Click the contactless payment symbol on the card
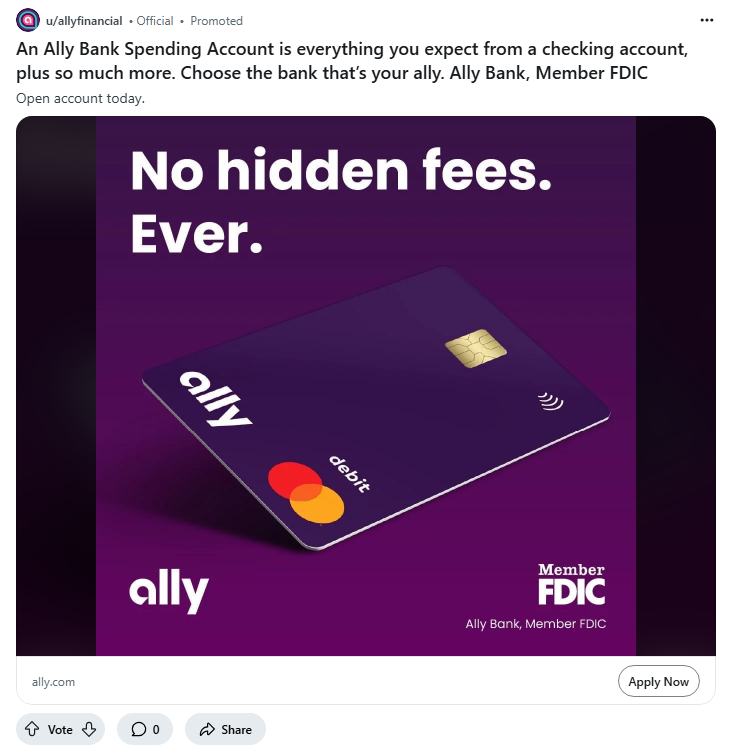This screenshot has height=749, width=732. click(549, 401)
